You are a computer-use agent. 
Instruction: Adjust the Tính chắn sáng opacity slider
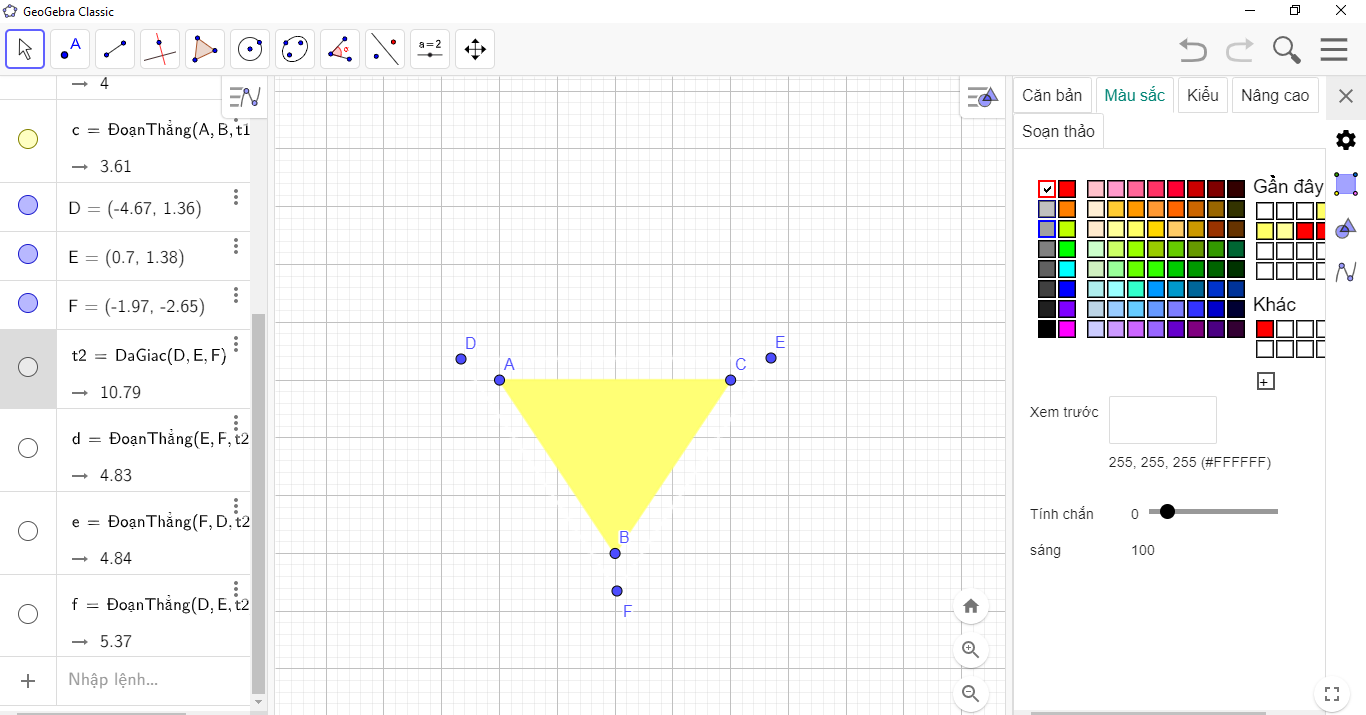tap(1166, 512)
